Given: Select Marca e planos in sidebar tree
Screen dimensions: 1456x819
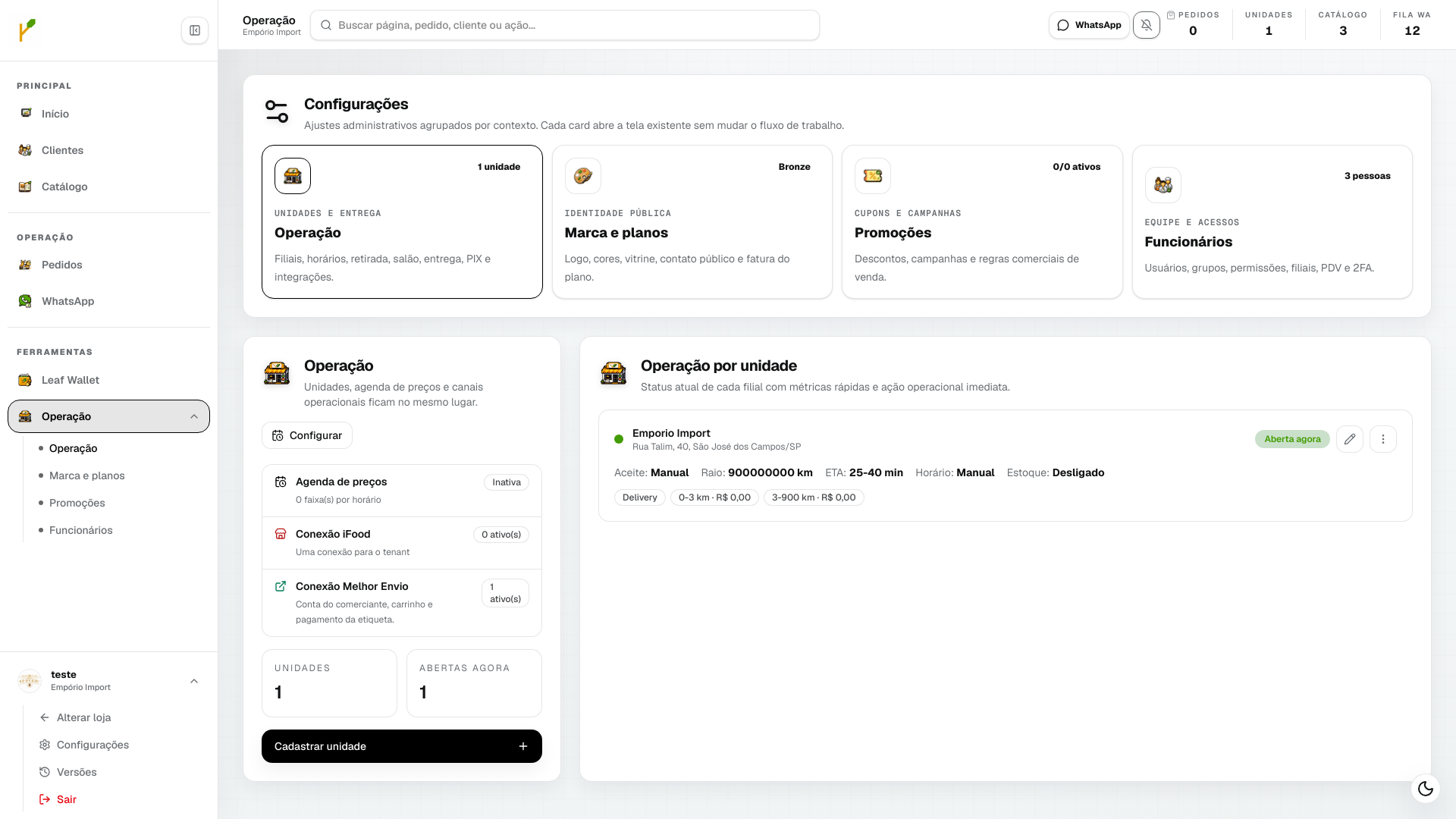Looking at the screenshot, I should (x=86, y=475).
